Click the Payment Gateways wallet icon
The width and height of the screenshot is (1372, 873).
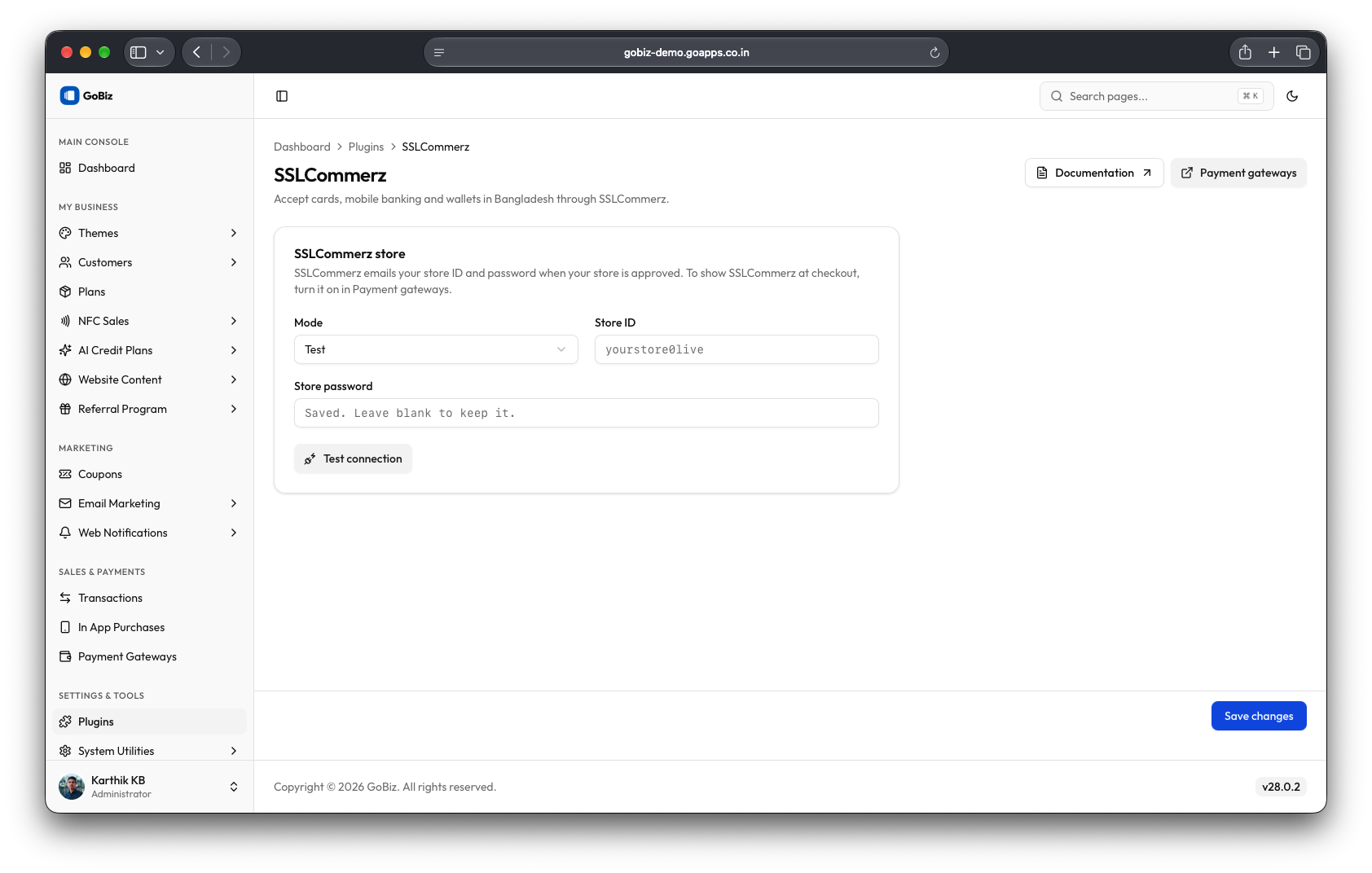[x=65, y=656]
